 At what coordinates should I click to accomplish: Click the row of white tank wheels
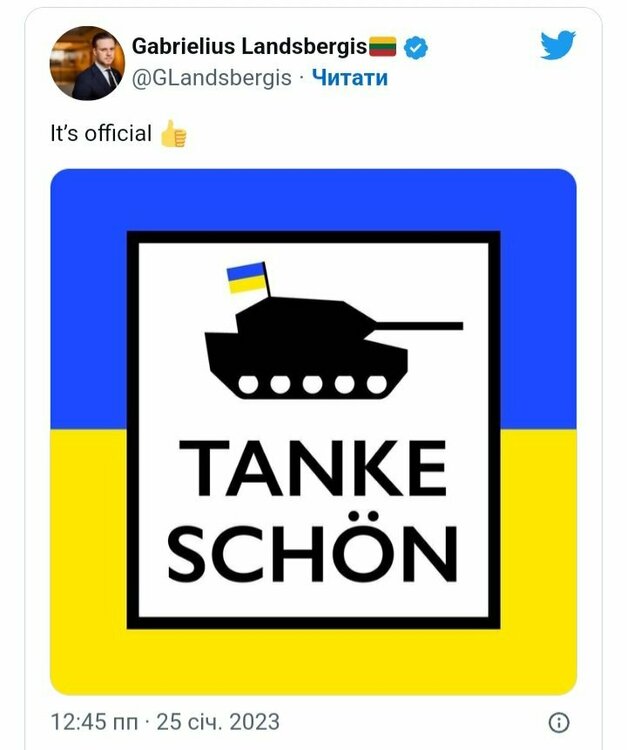(x=310, y=383)
